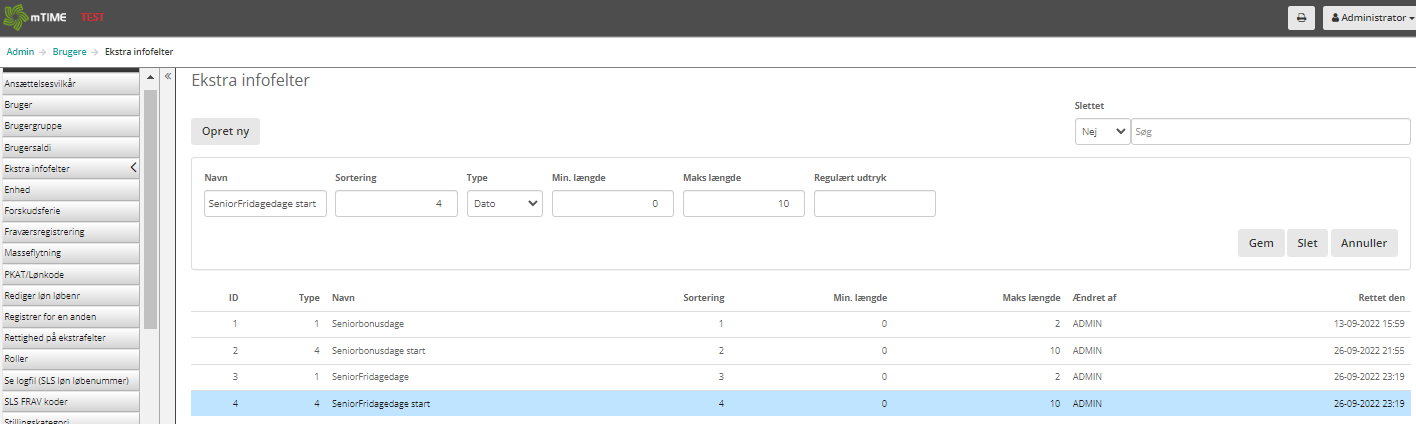Open the Administrator user menu

(x=1368, y=18)
